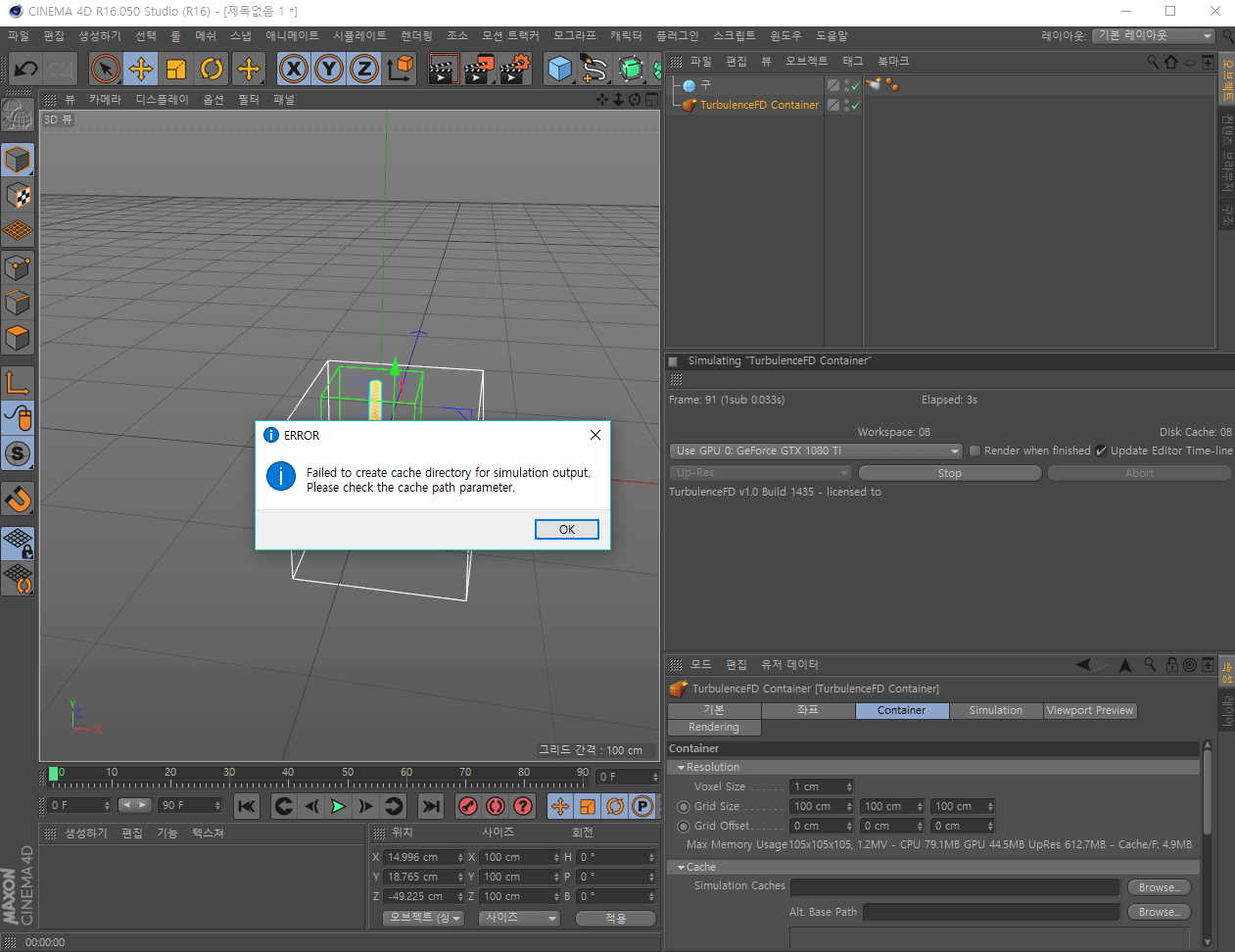This screenshot has height=952, width=1235.
Task: Toggle the 'Render when finished' checkbox
Action: point(974,451)
